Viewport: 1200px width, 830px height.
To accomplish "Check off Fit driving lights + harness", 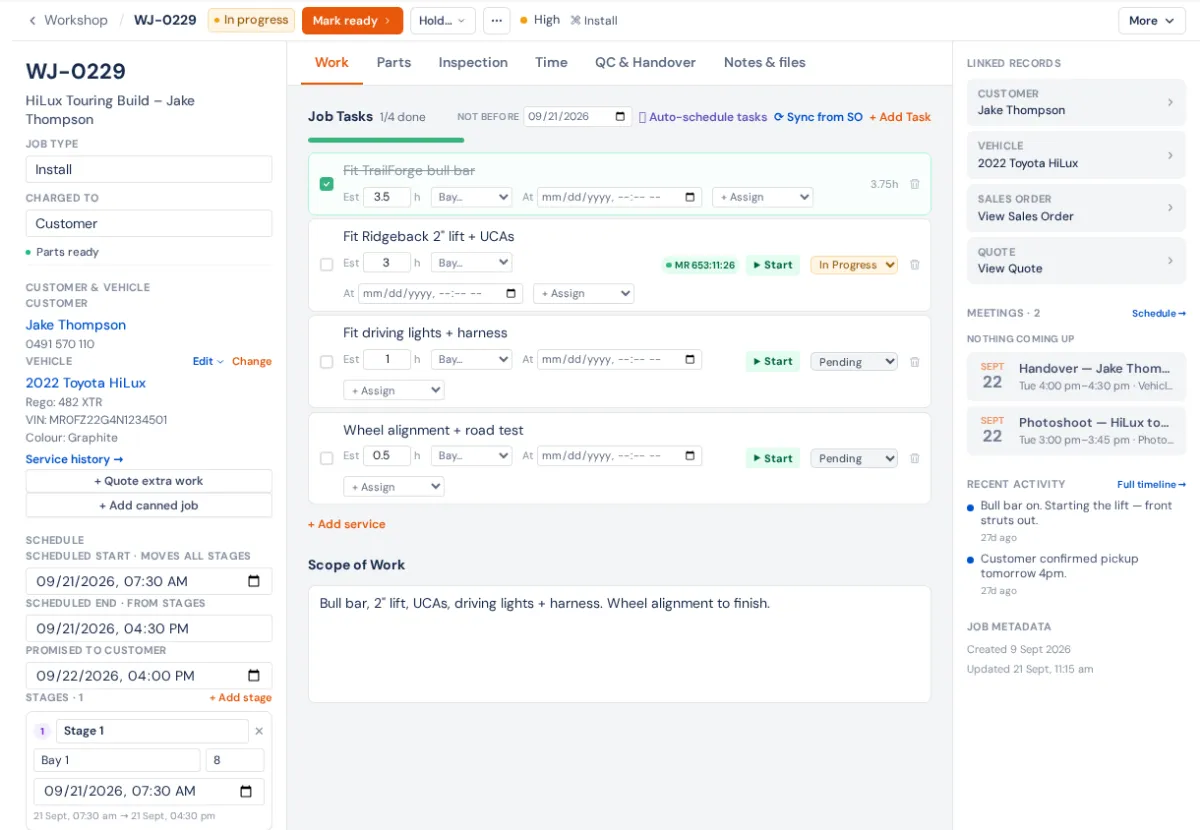I will point(326,362).
